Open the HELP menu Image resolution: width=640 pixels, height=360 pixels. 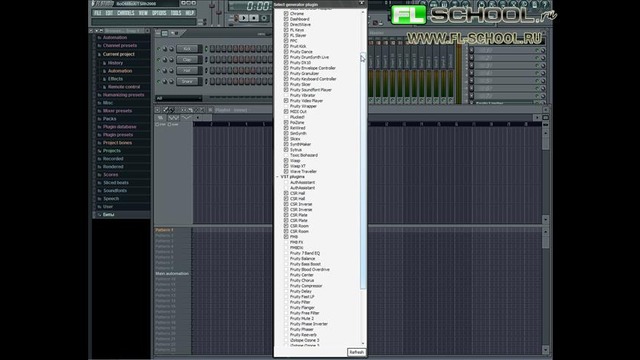[190, 13]
